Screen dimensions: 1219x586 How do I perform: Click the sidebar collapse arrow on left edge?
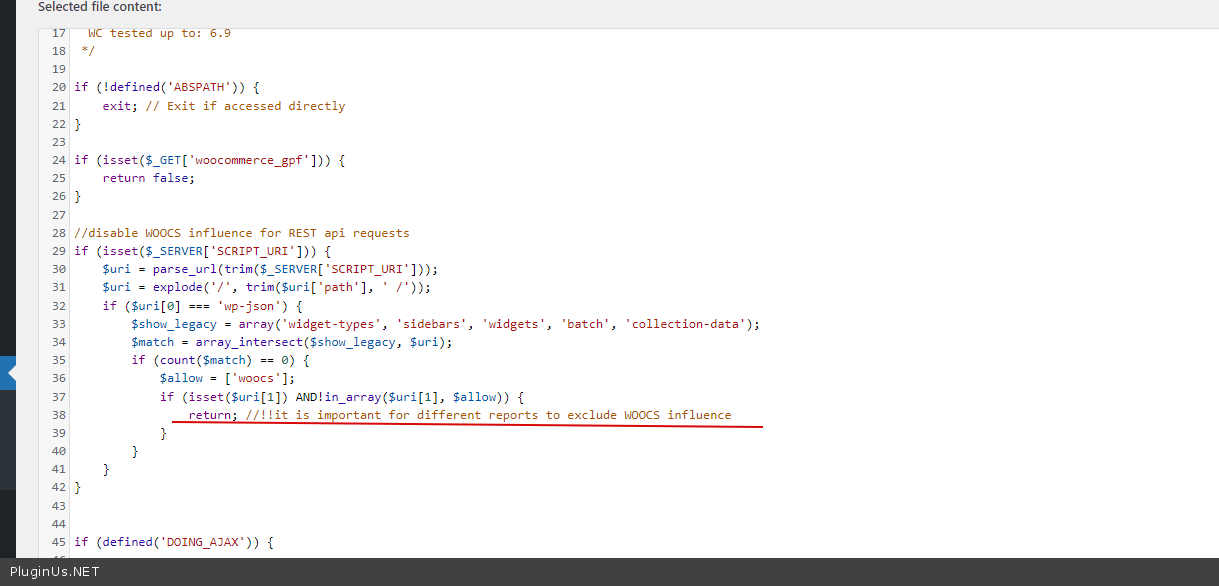(x=11, y=374)
